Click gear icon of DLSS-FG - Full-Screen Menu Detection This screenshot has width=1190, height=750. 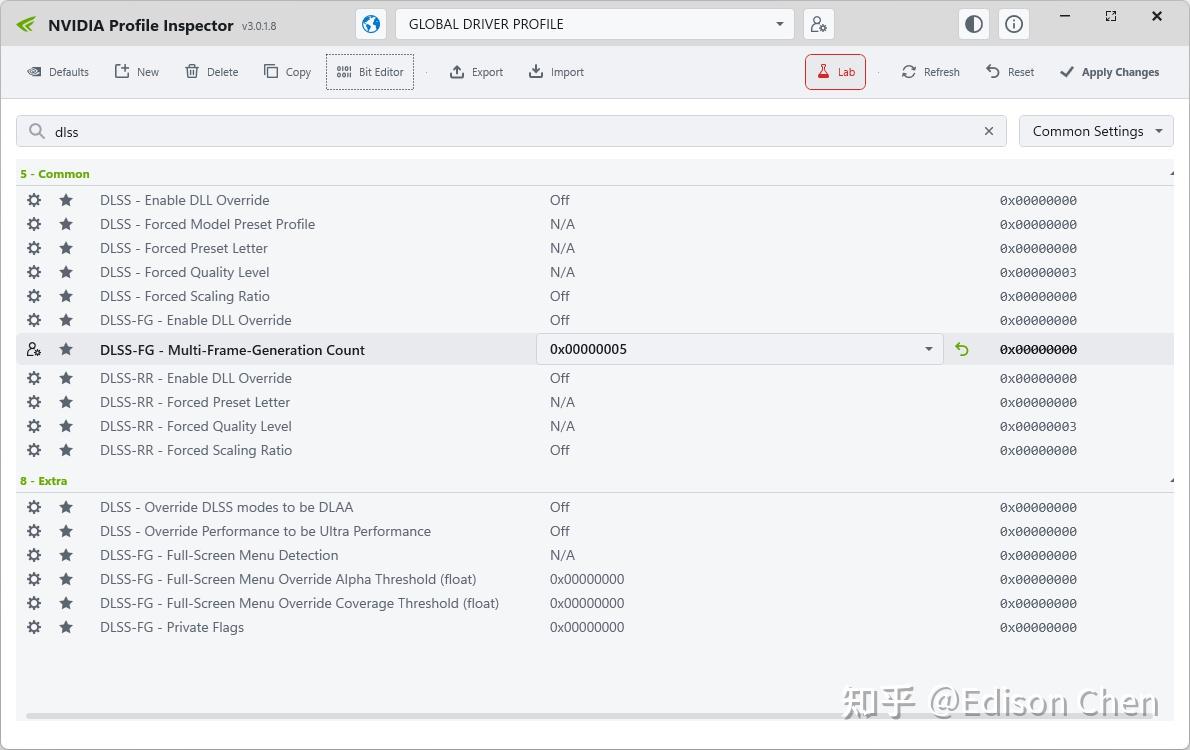[x=34, y=555]
